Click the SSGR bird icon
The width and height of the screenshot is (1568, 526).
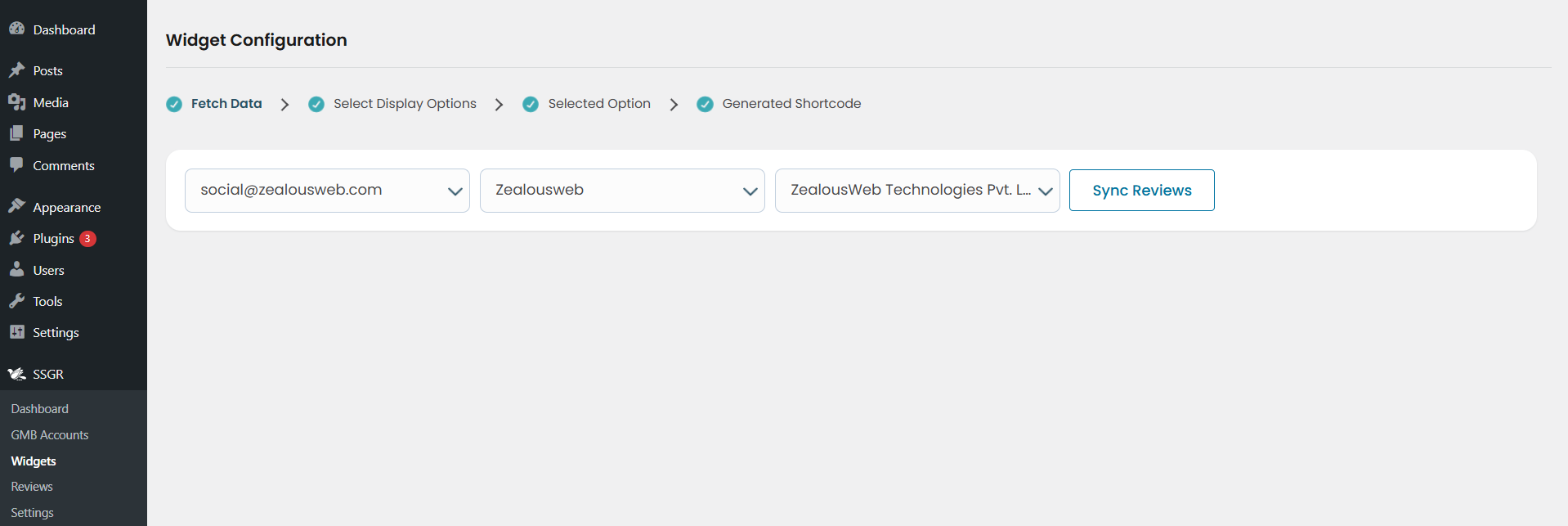[16, 374]
